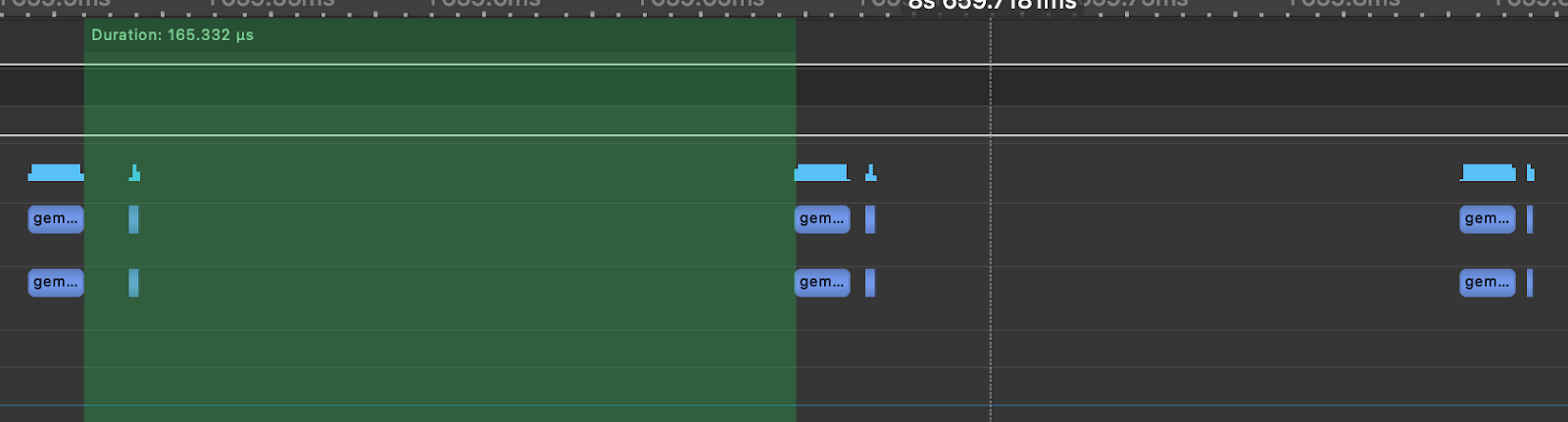Click the leftmost wide cyan activity bar
This screenshot has width=1568, height=422.
pos(56,173)
